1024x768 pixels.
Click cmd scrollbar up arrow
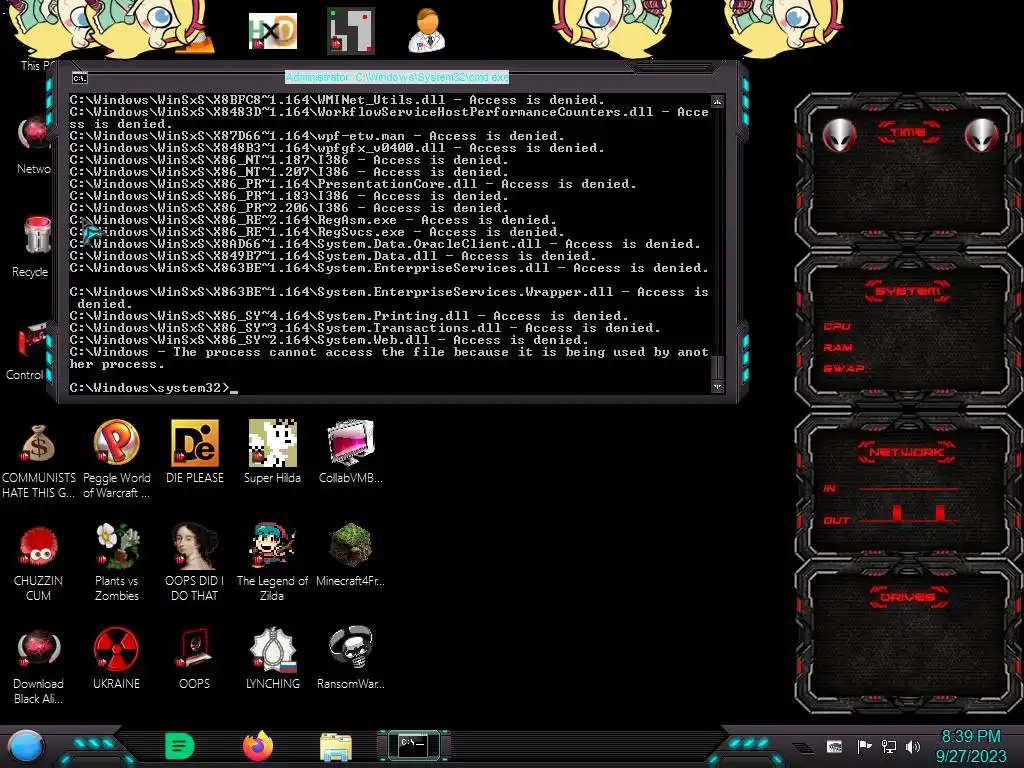pyautogui.click(x=718, y=102)
